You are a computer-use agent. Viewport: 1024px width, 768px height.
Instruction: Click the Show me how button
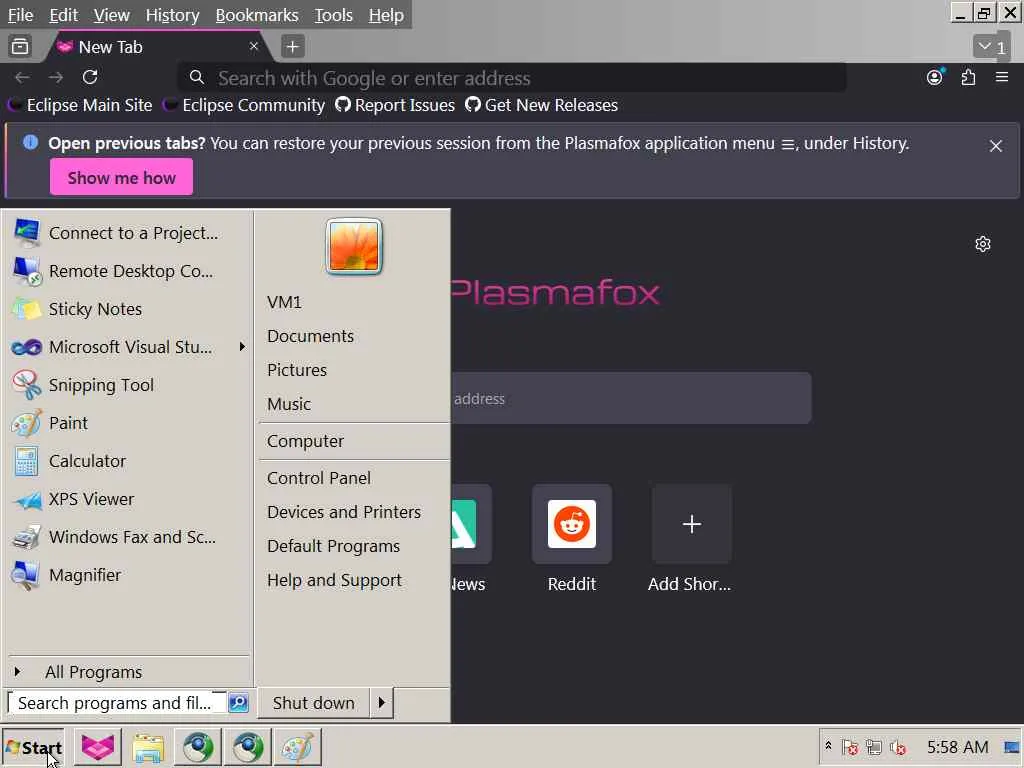(121, 177)
